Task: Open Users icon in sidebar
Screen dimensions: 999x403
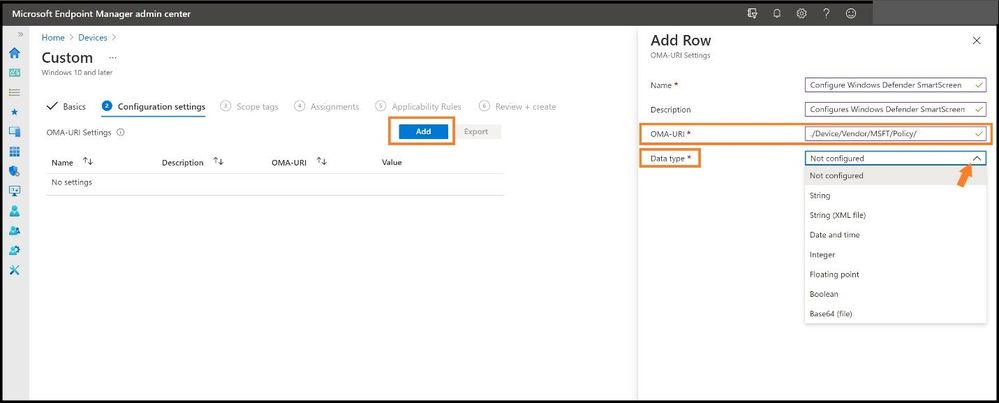Action: tap(14, 211)
